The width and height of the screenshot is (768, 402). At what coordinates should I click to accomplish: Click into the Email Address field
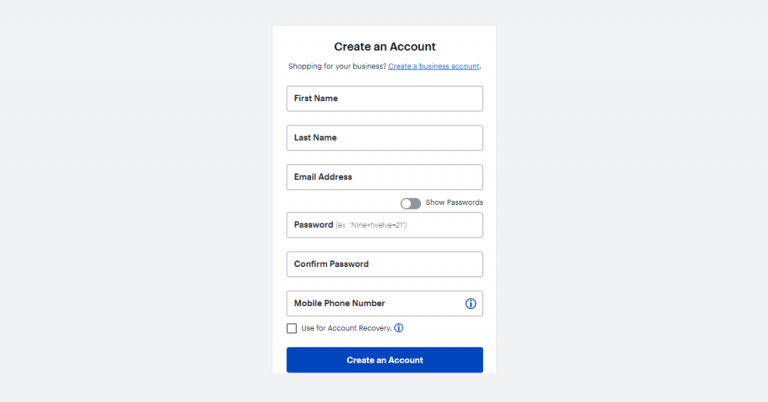point(384,177)
